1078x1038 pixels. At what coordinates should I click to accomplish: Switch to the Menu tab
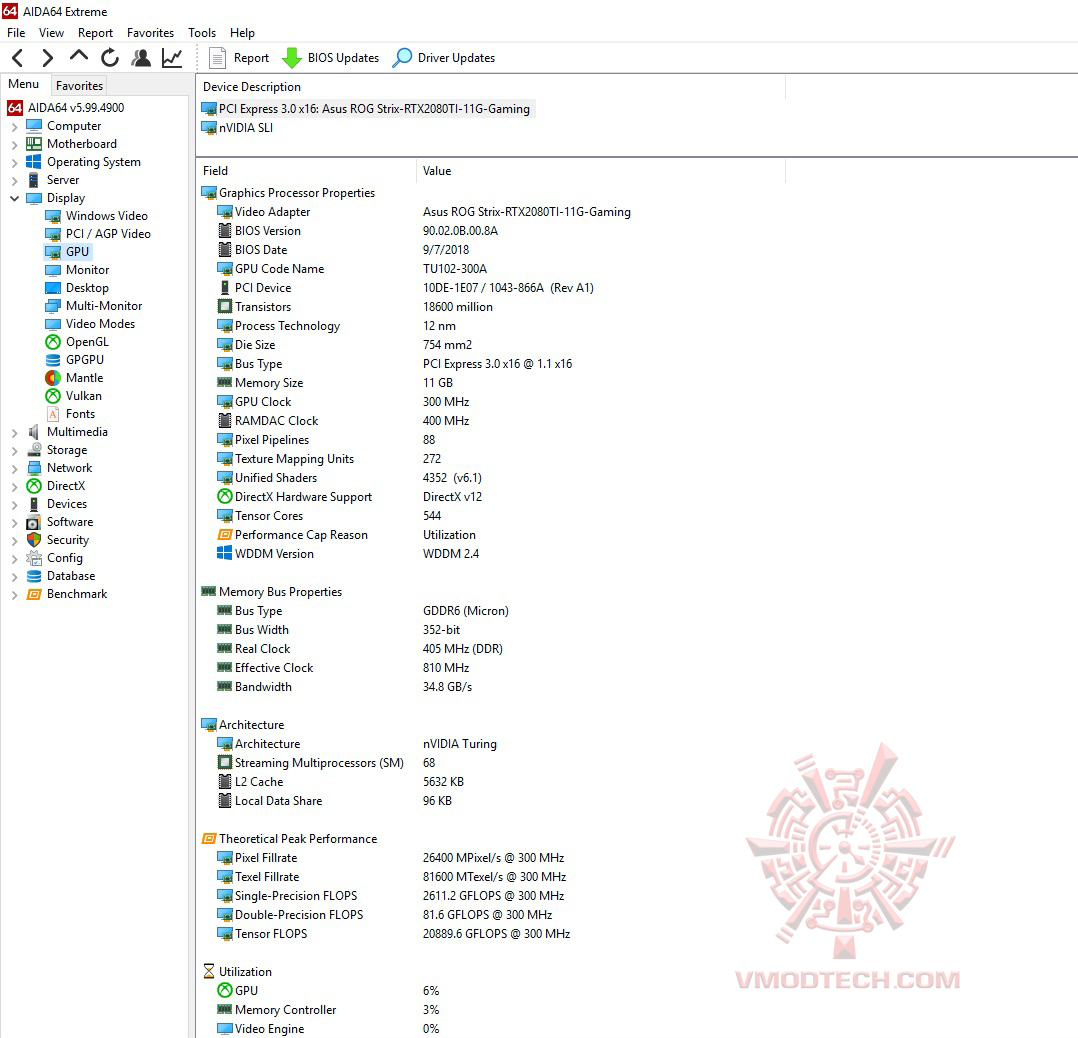coord(23,84)
